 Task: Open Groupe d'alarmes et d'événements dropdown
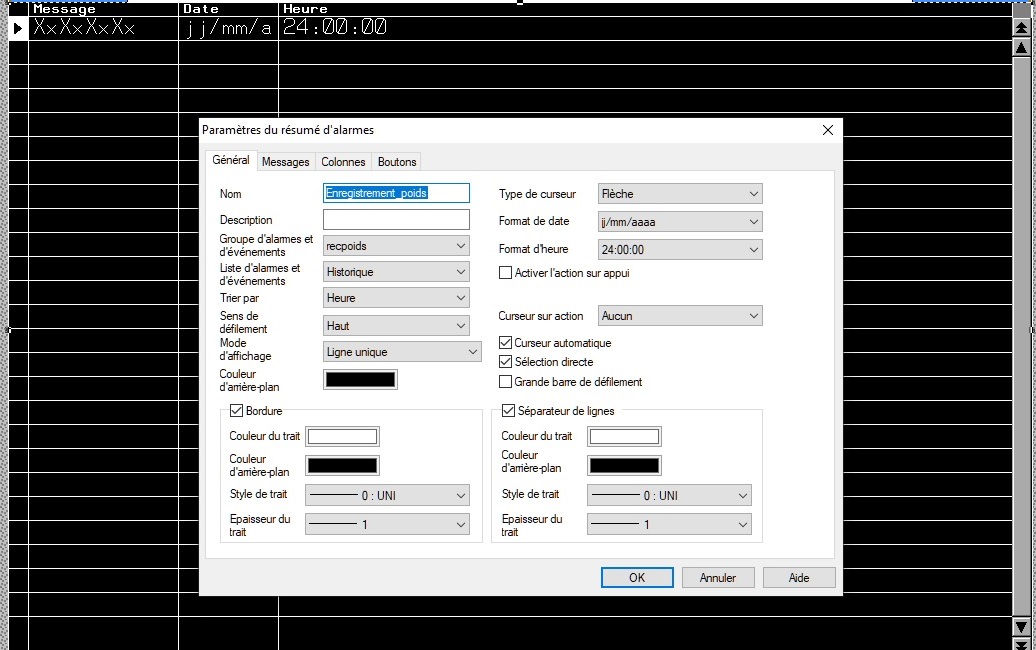click(397, 245)
